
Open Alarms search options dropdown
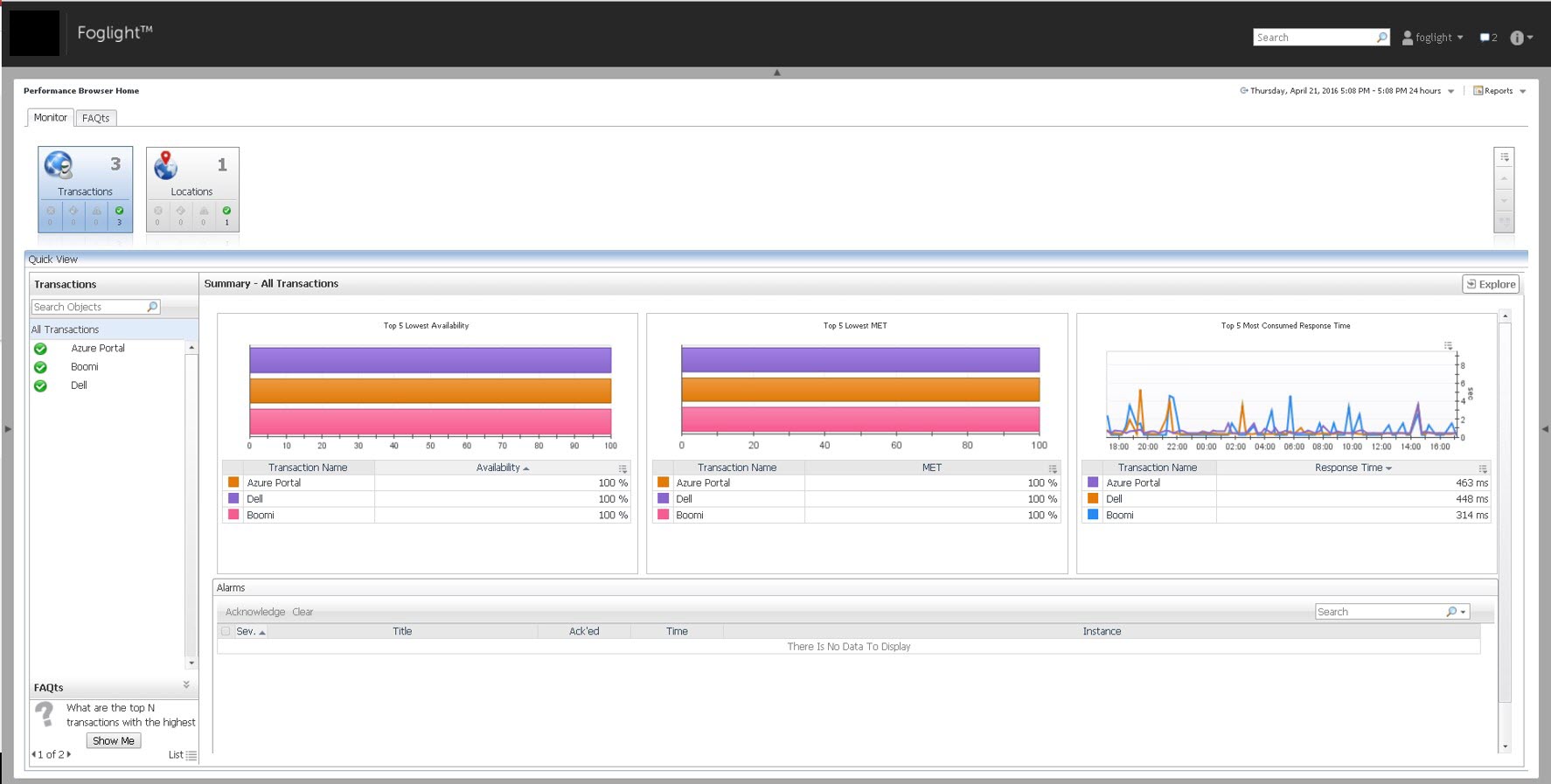(1463, 612)
